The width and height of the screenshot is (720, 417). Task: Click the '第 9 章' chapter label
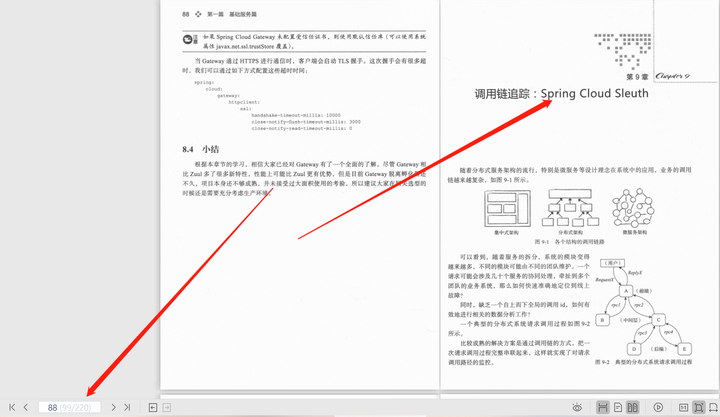pyautogui.click(x=637, y=77)
